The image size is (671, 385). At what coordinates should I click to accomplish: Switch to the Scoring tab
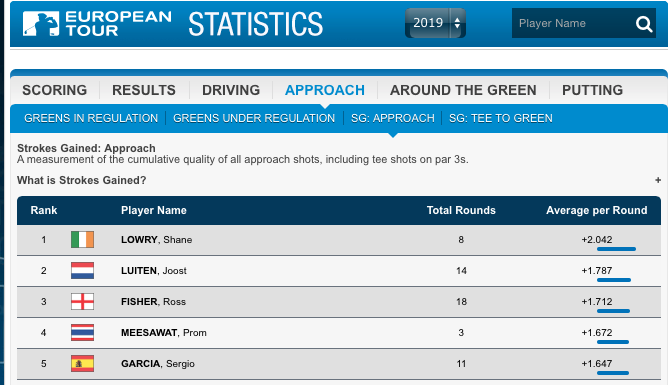pos(54,90)
